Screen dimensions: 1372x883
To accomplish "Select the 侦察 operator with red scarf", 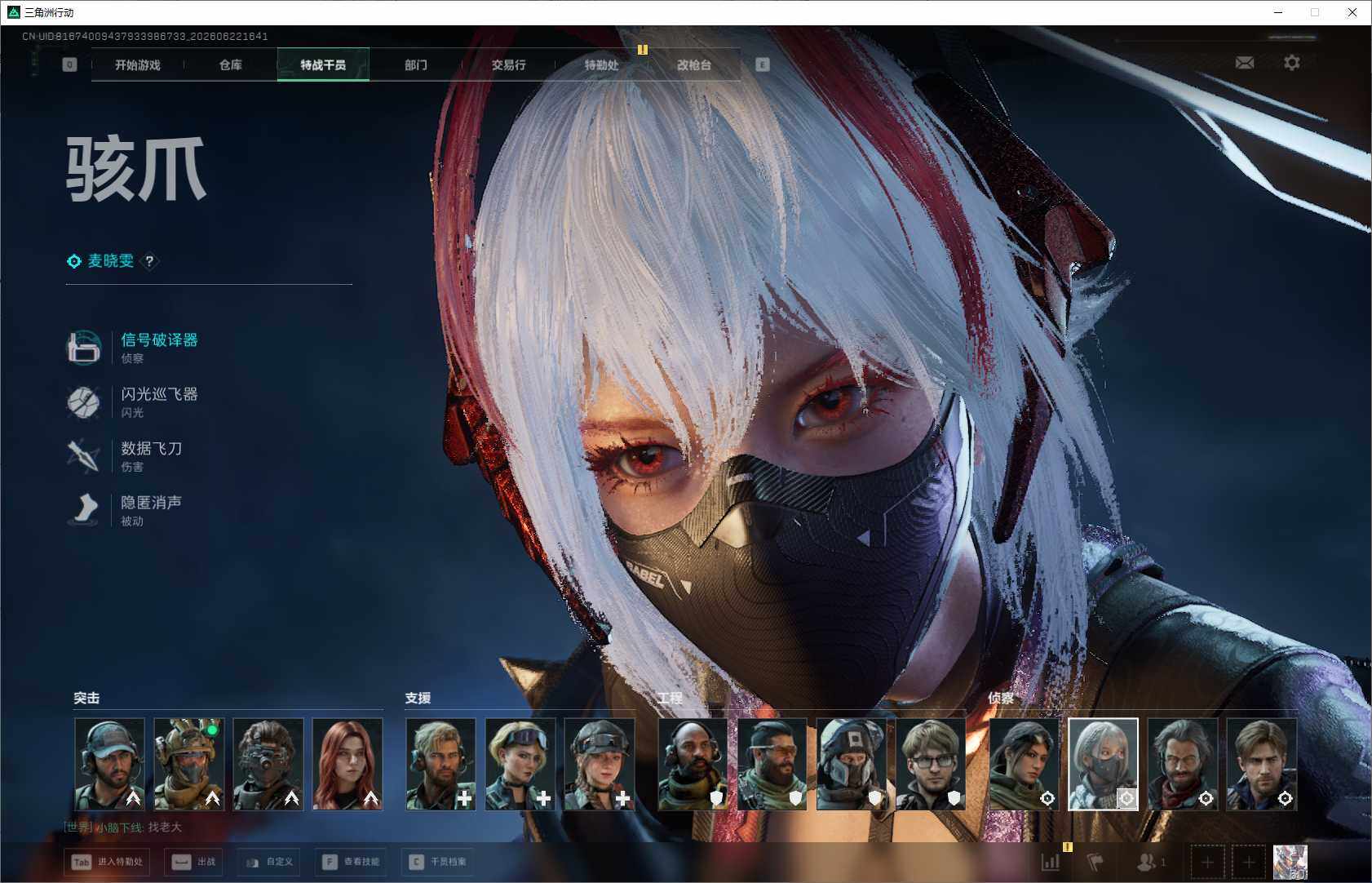I will (1182, 764).
